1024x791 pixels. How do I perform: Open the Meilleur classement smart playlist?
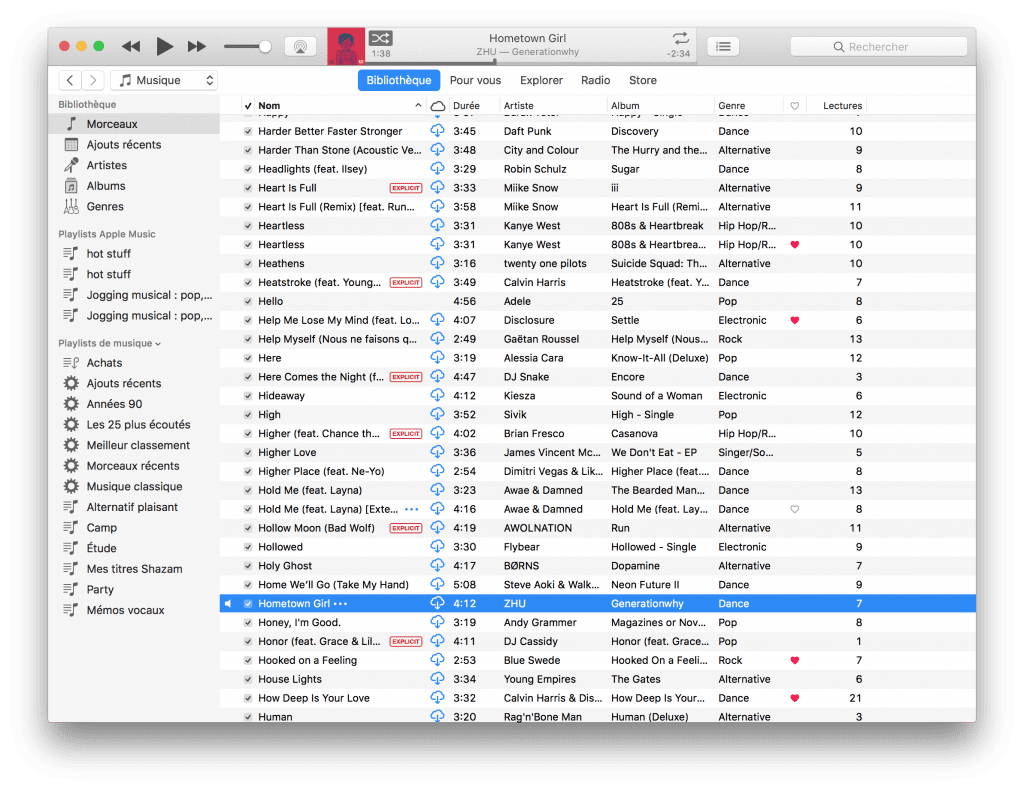[x=134, y=445]
